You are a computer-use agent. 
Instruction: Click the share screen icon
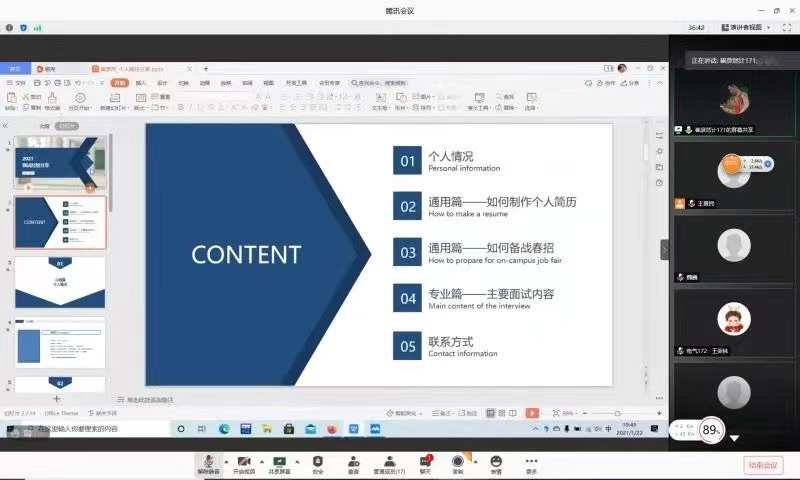tap(281, 462)
